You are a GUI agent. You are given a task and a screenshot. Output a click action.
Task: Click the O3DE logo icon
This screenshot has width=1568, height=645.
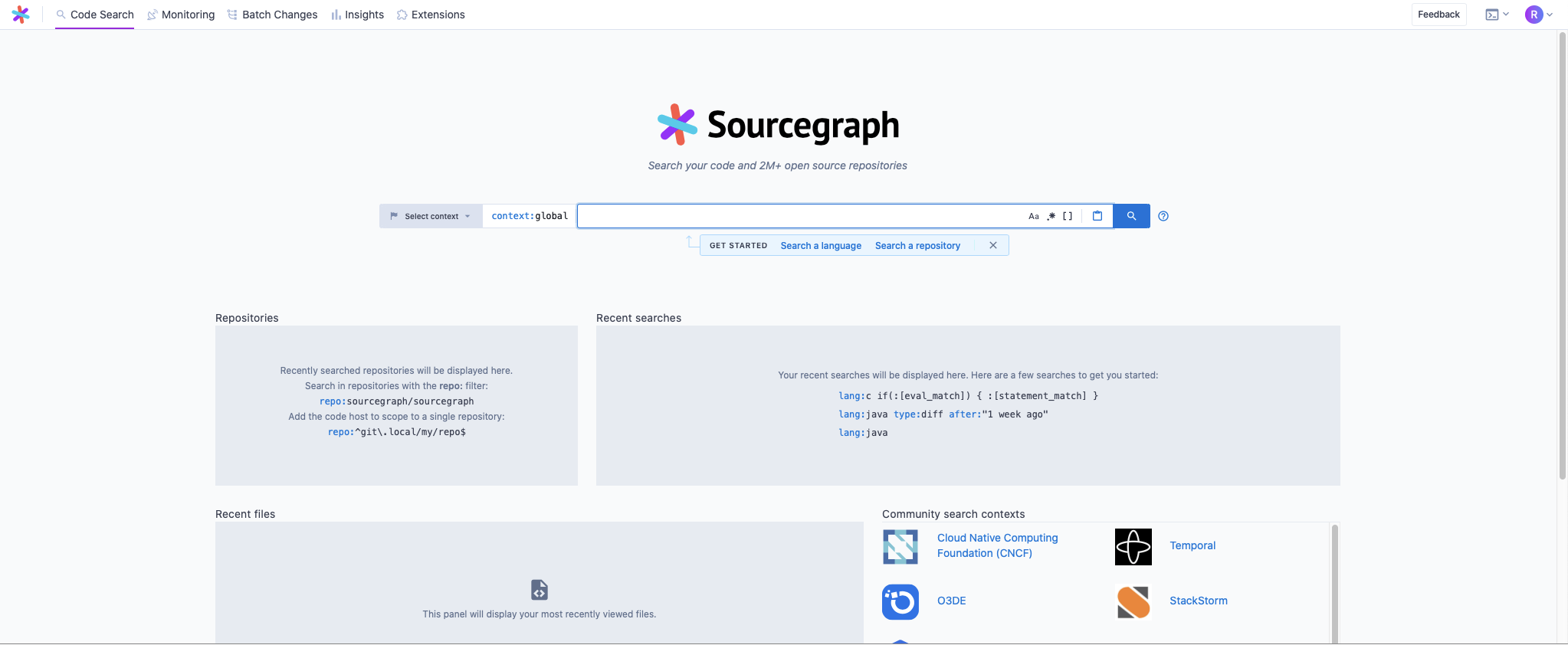[x=900, y=602]
